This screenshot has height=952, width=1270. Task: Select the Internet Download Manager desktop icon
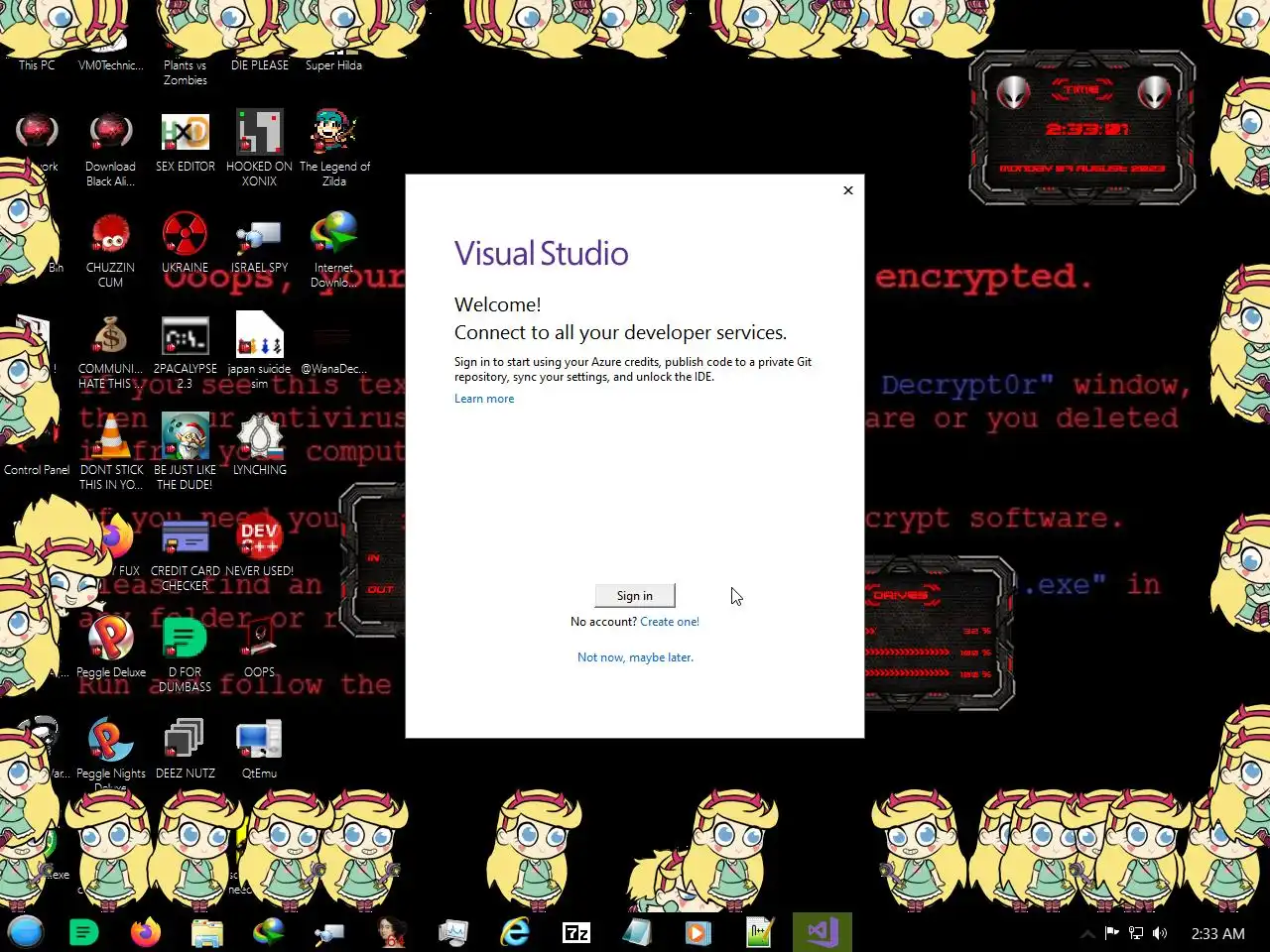[x=334, y=250]
